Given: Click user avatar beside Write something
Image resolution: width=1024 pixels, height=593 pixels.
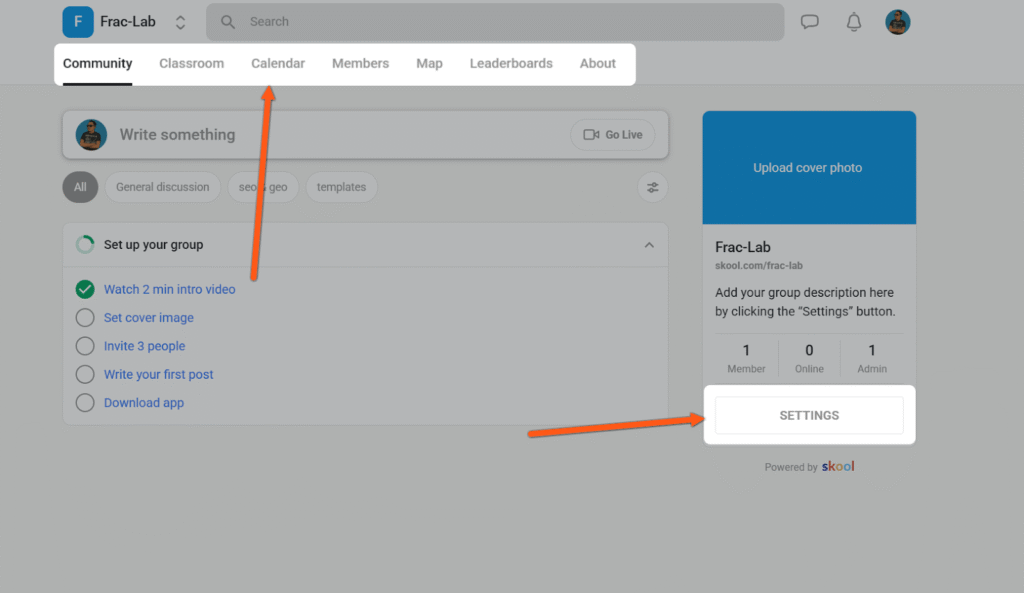Looking at the screenshot, I should click(x=91, y=135).
